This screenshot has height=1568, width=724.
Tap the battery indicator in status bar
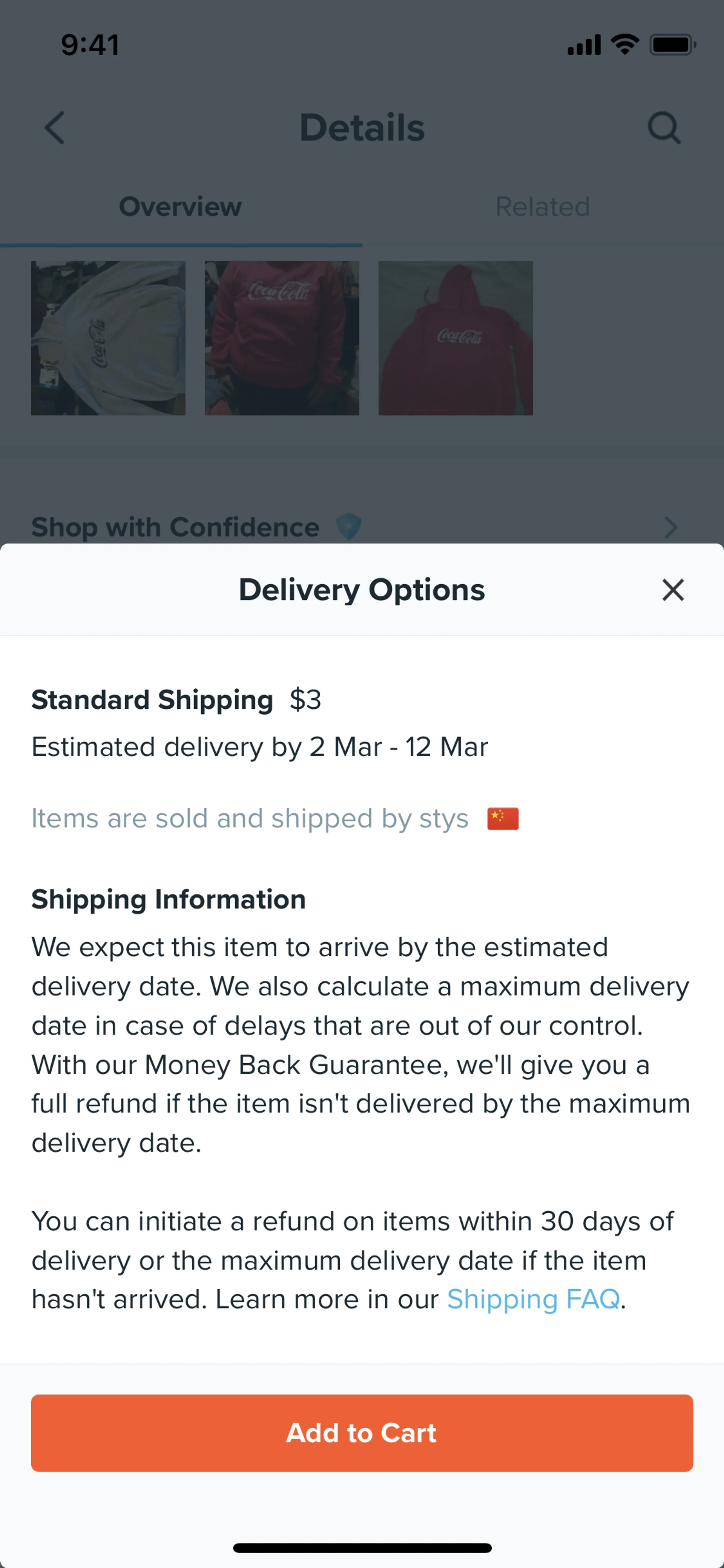pyautogui.click(x=672, y=45)
